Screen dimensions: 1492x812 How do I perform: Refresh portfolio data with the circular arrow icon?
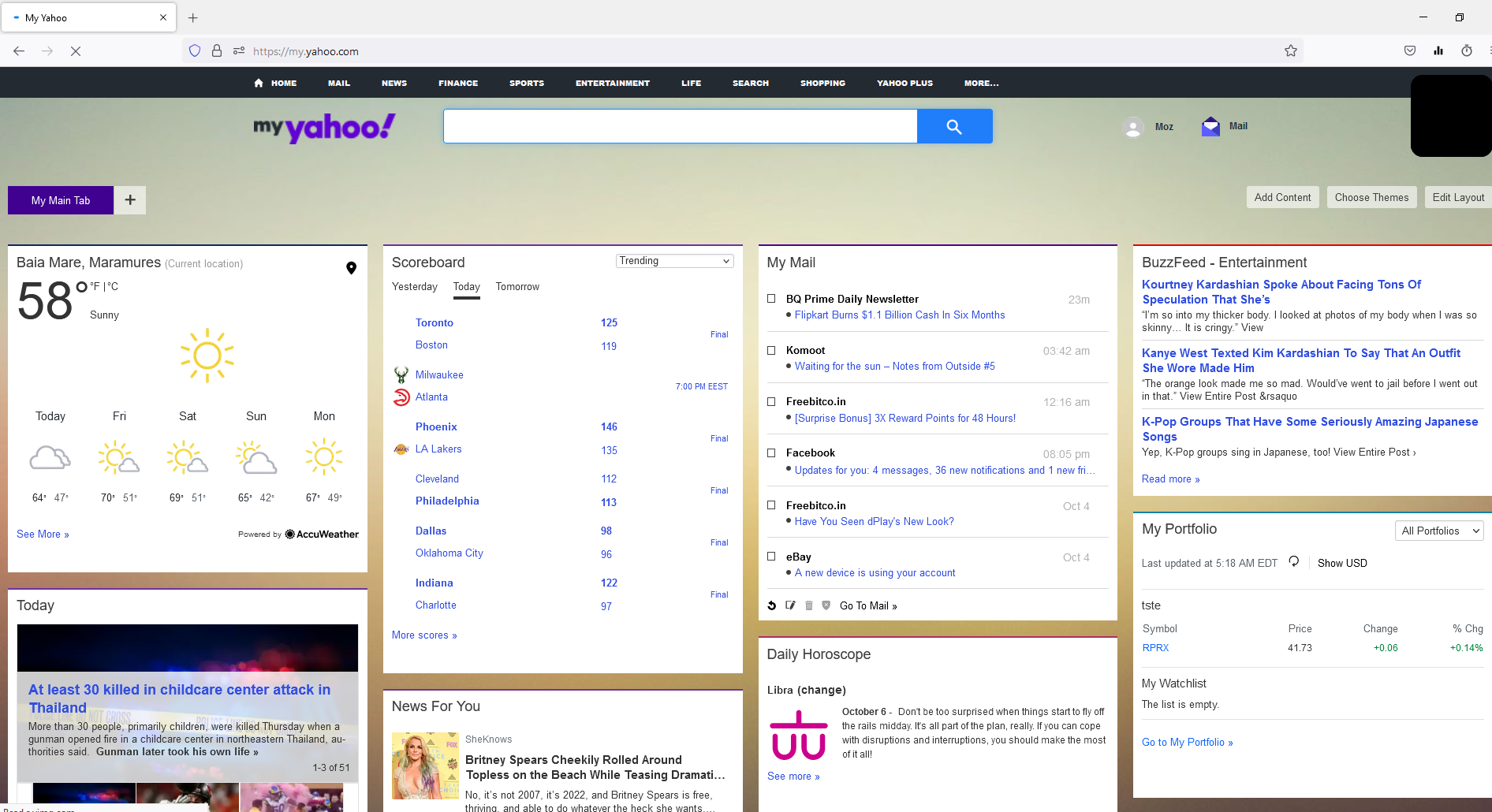pyautogui.click(x=1294, y=561)
